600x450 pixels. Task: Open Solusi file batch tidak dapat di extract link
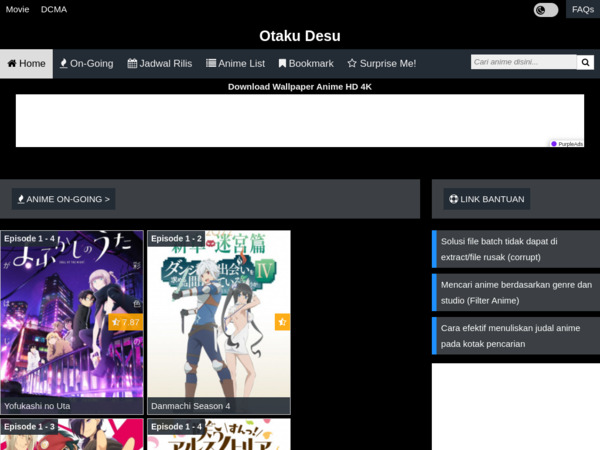[x=499, y=249]
